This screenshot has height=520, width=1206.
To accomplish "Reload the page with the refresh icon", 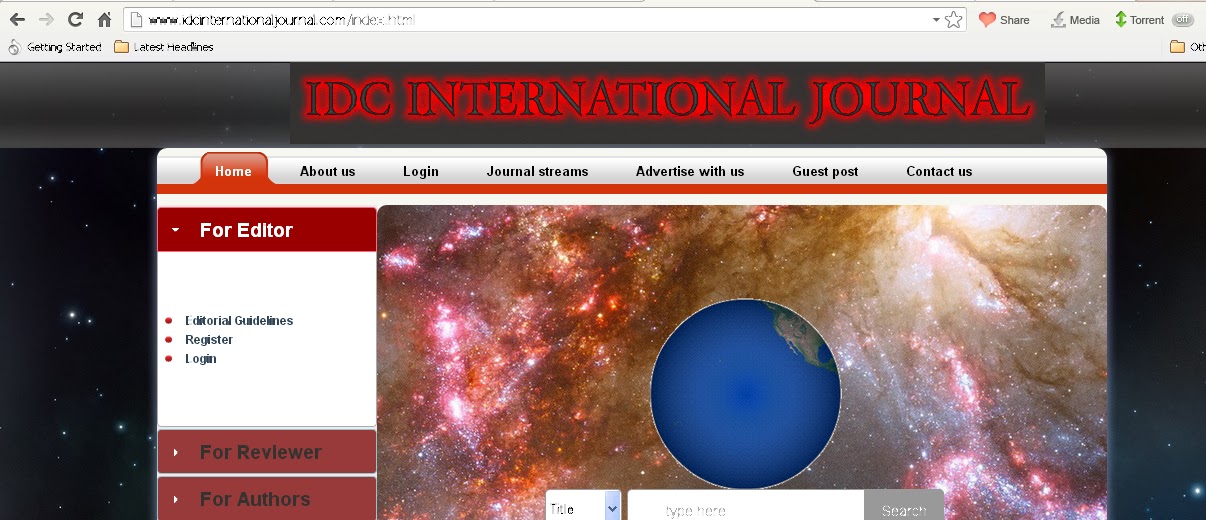I will coord(75,19).
